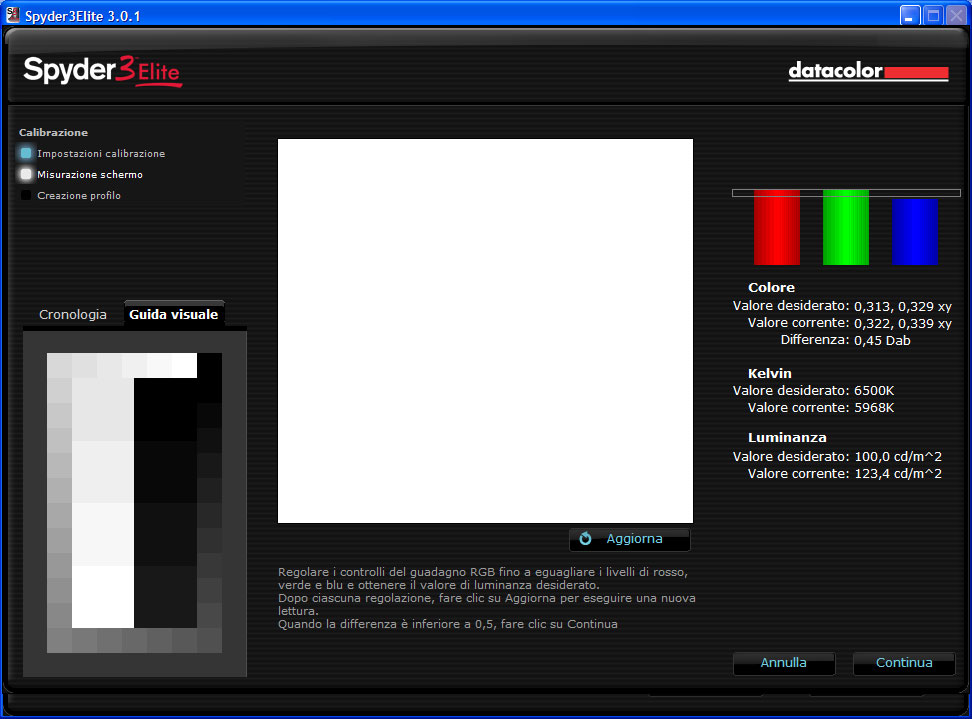Click the datacolor logo

pos(868,71)
